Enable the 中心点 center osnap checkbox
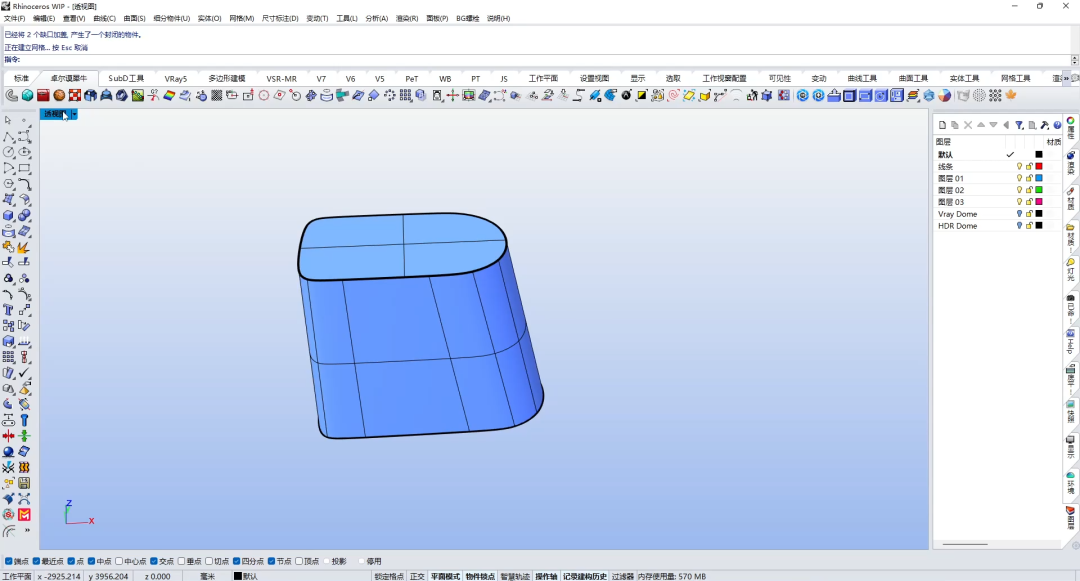Viewport: 1080px width, 581px height. (x=119, y=561)
